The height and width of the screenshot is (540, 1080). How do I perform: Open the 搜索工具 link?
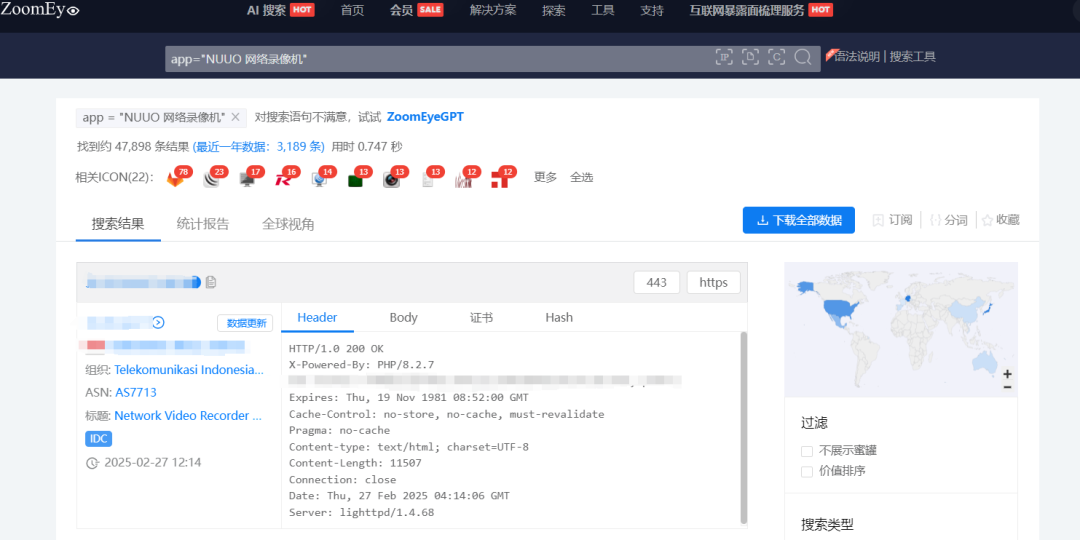click(913, 57)
